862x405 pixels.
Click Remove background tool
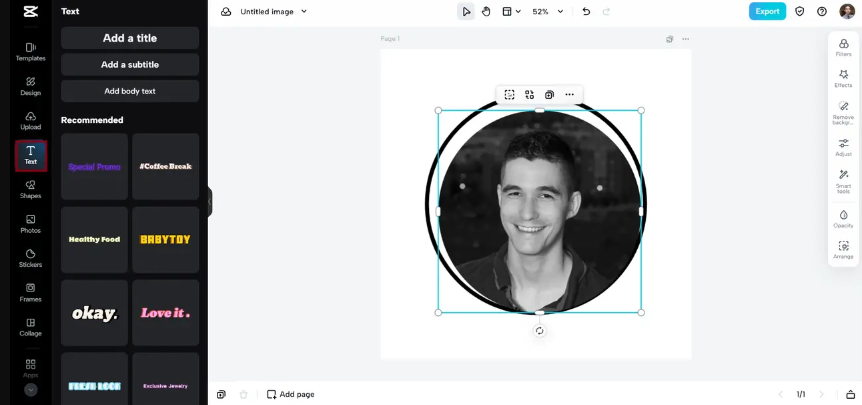click(x=843, y=113)
